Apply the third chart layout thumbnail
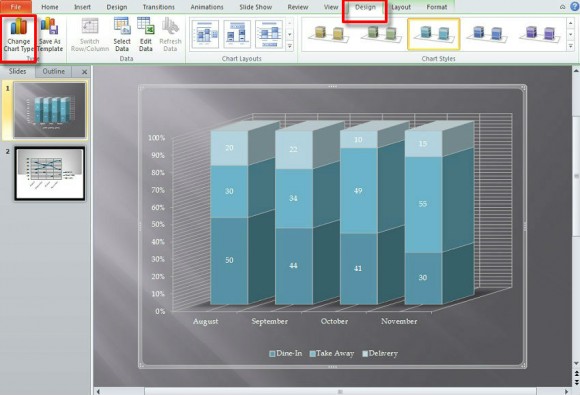 (x=269, y=34)
